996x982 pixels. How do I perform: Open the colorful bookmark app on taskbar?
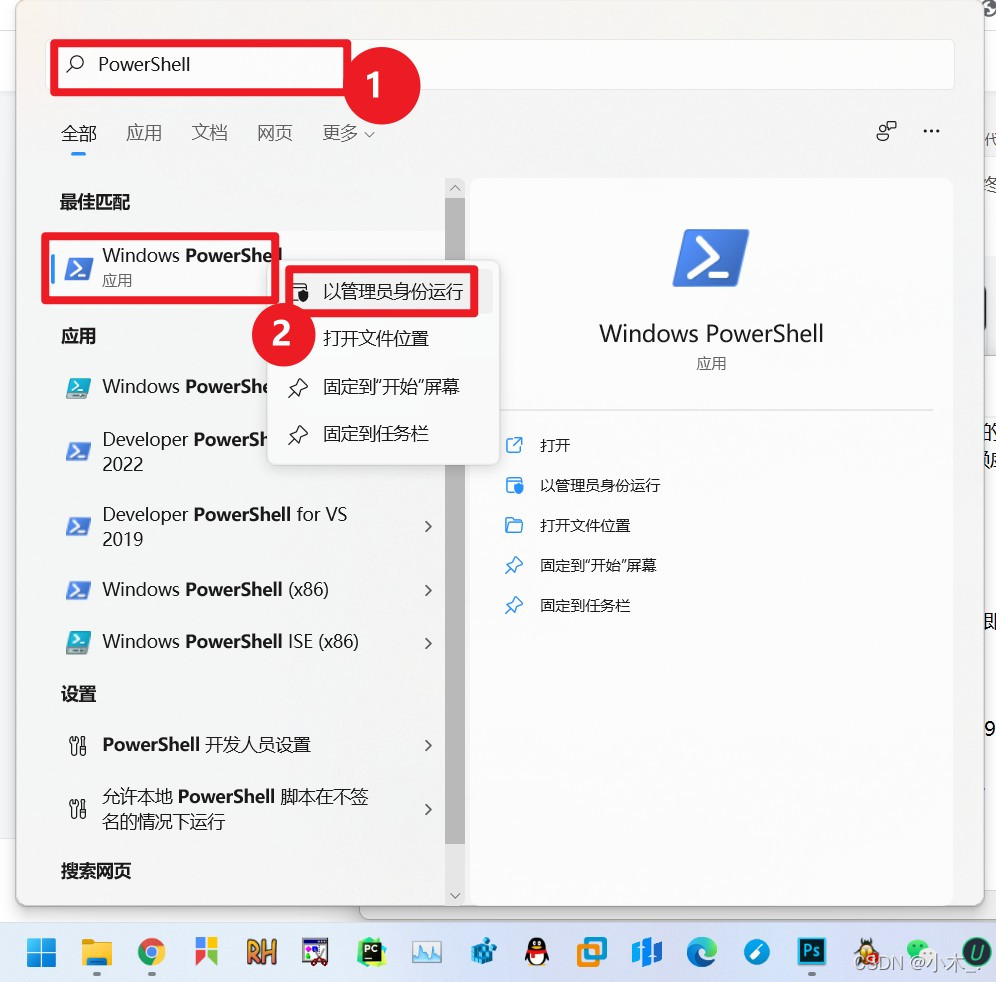206,952
